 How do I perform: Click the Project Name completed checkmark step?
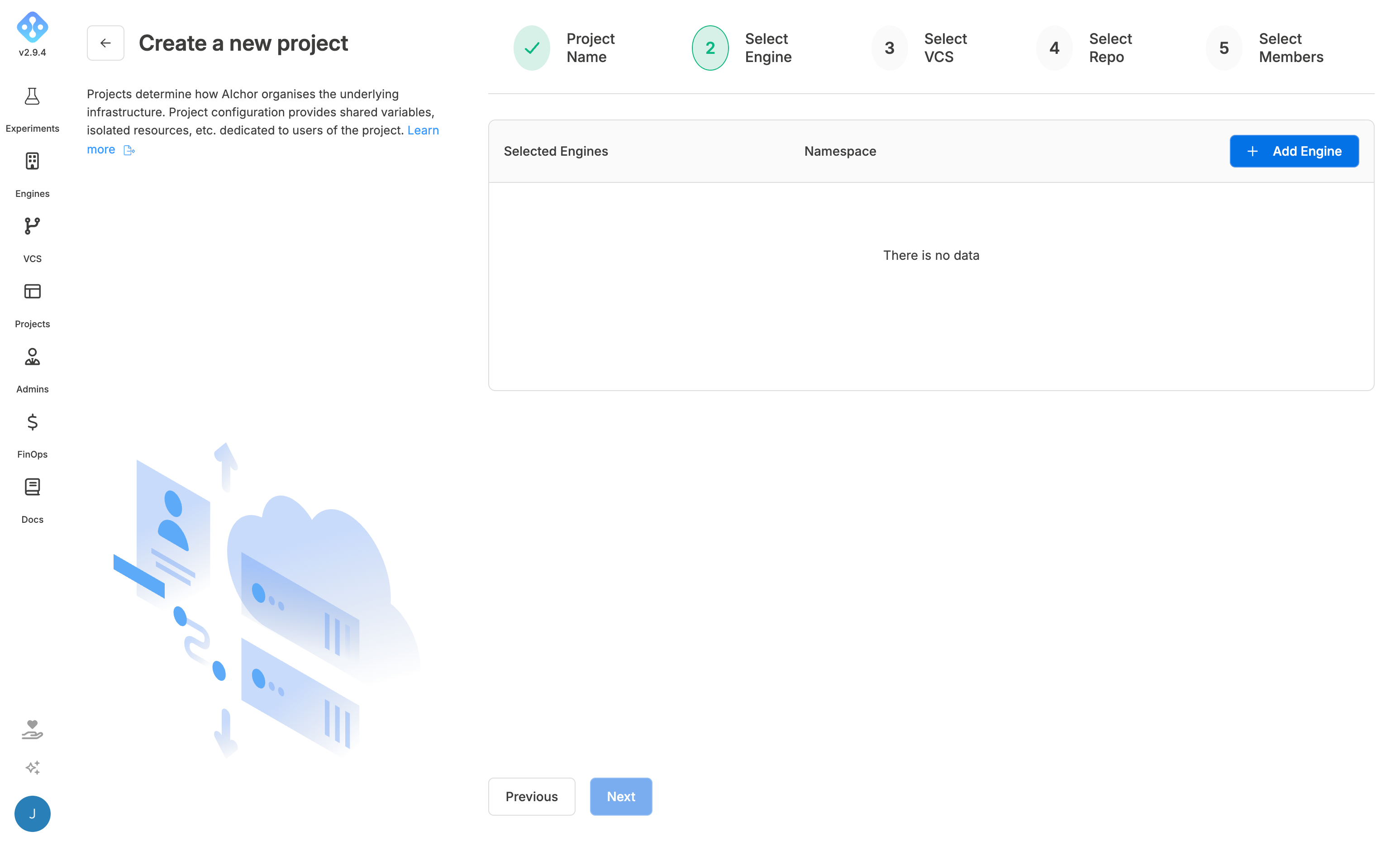[532, 48]
